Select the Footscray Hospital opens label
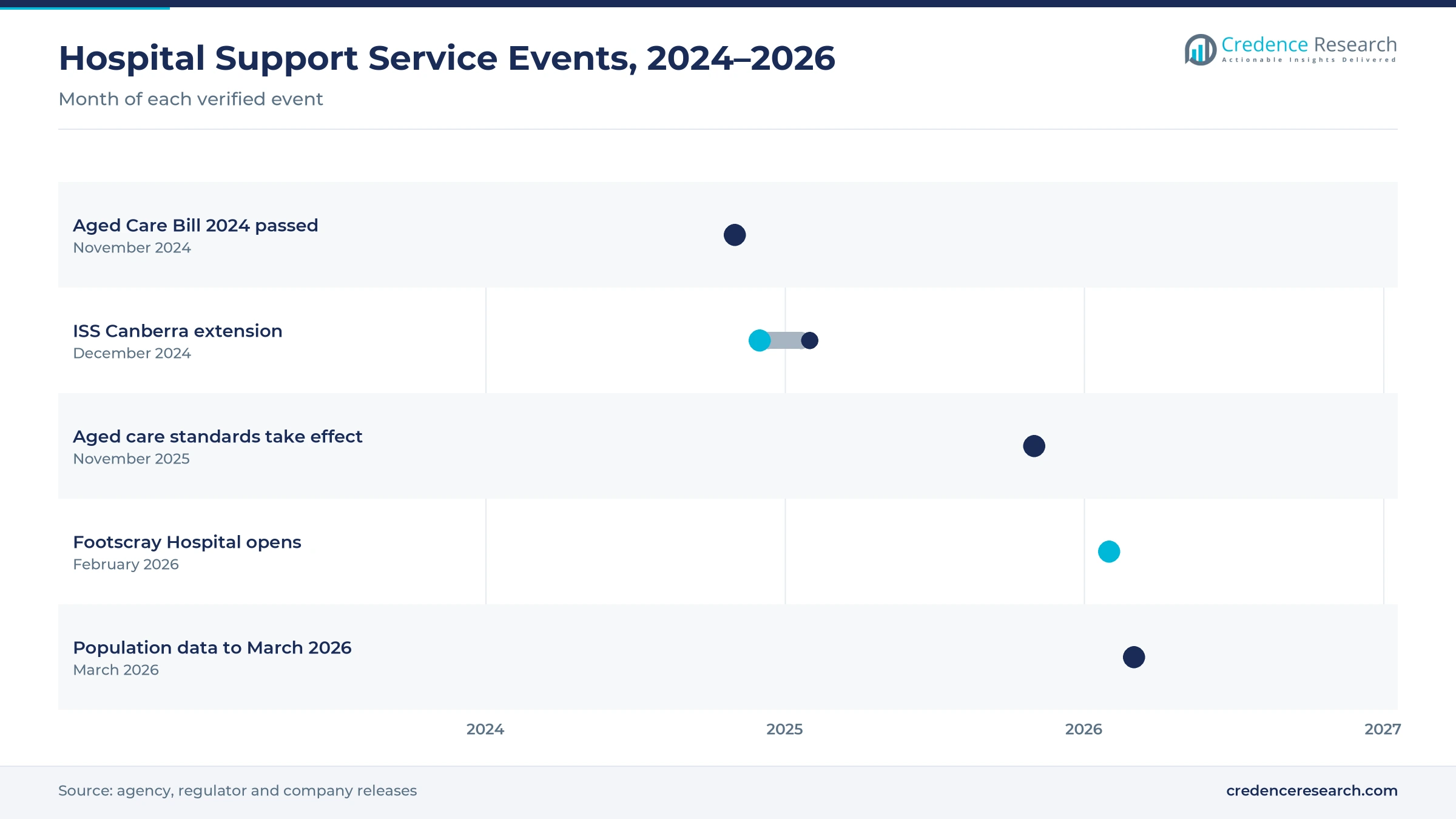Screen dimensions: 1456x819 point(187,542)
